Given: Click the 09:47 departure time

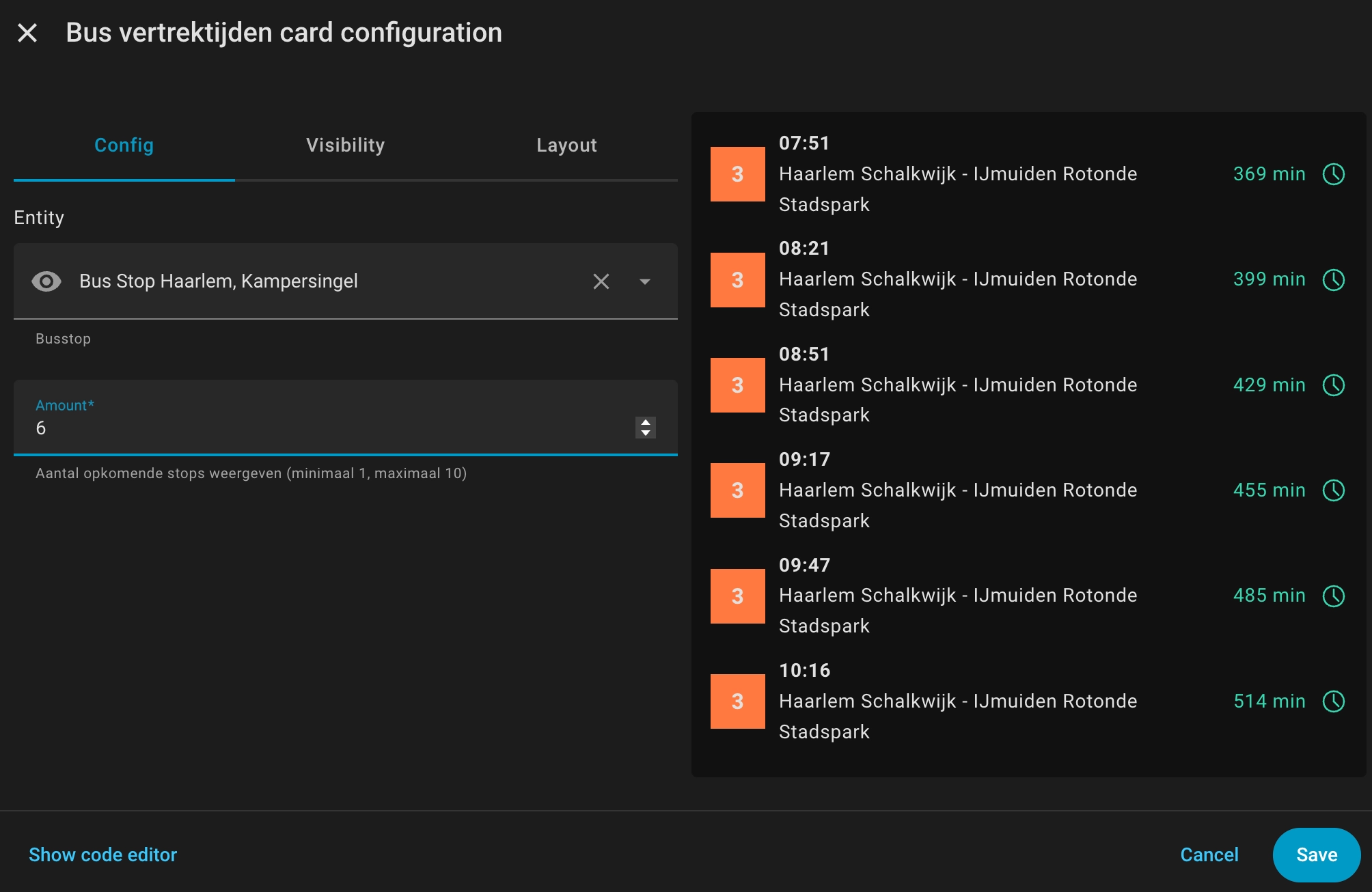Looking at the screenshot, I should [804, 566].
